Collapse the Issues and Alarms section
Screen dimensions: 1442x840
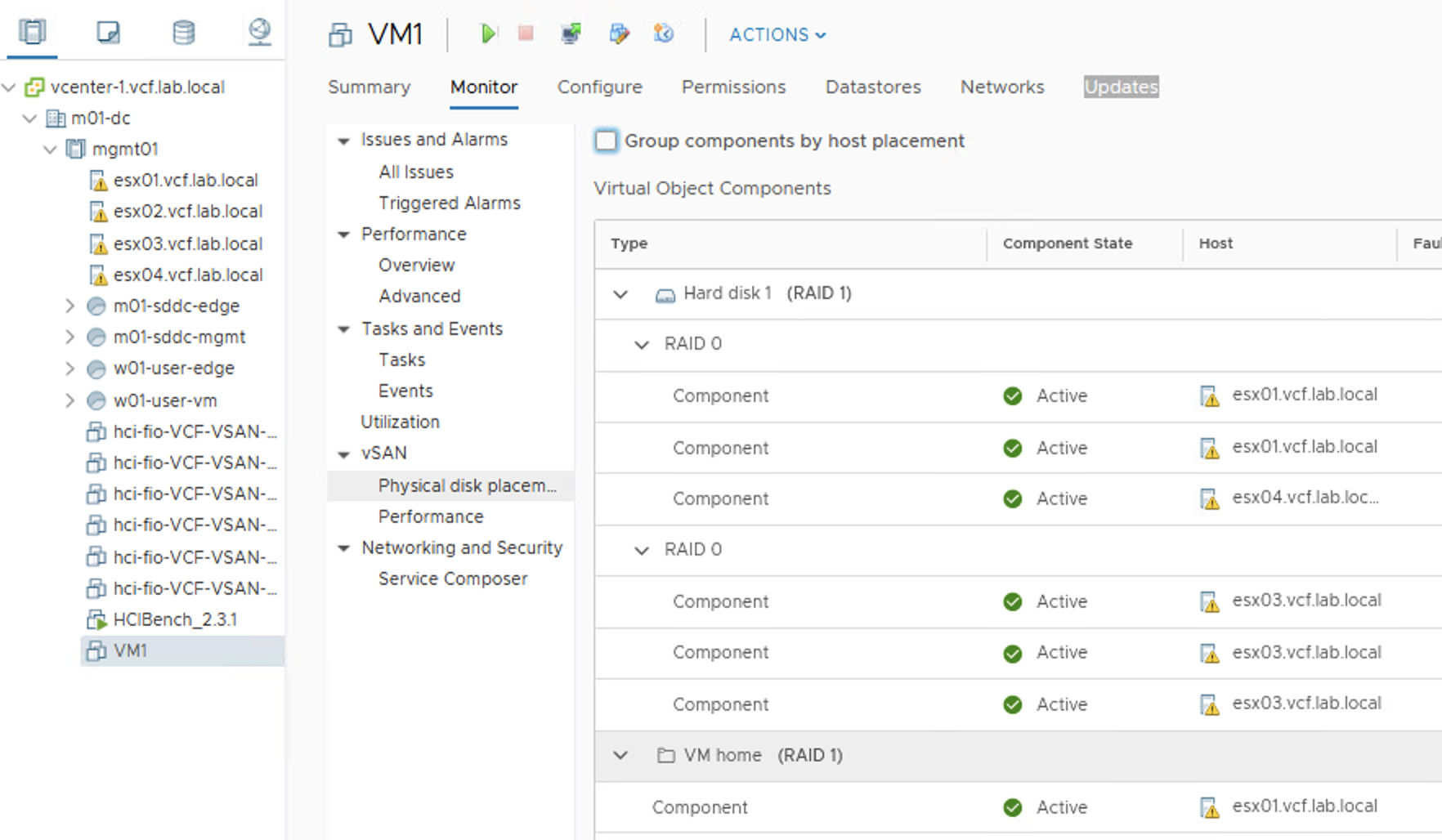point(344,141)
